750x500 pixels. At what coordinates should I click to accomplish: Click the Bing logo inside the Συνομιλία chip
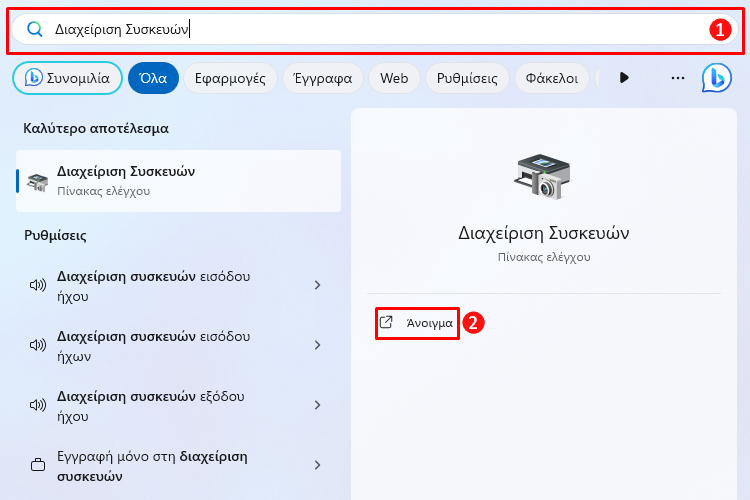click(33, 78)
